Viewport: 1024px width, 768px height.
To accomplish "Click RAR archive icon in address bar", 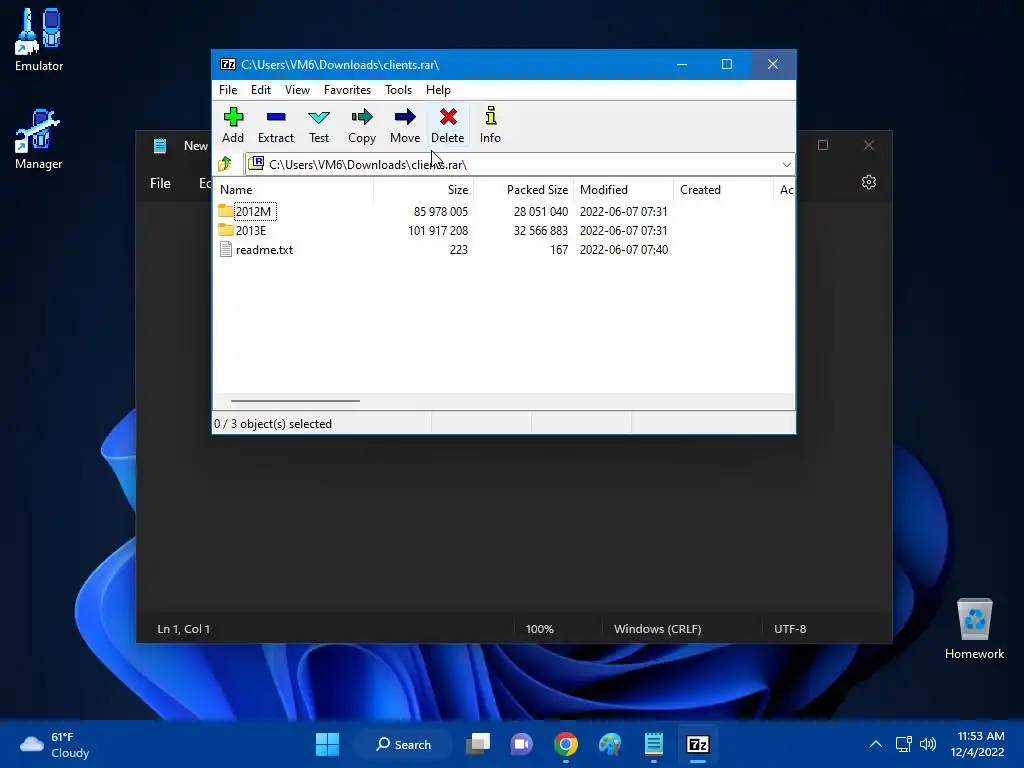I will pyautogui.click(x=257, y=163).
